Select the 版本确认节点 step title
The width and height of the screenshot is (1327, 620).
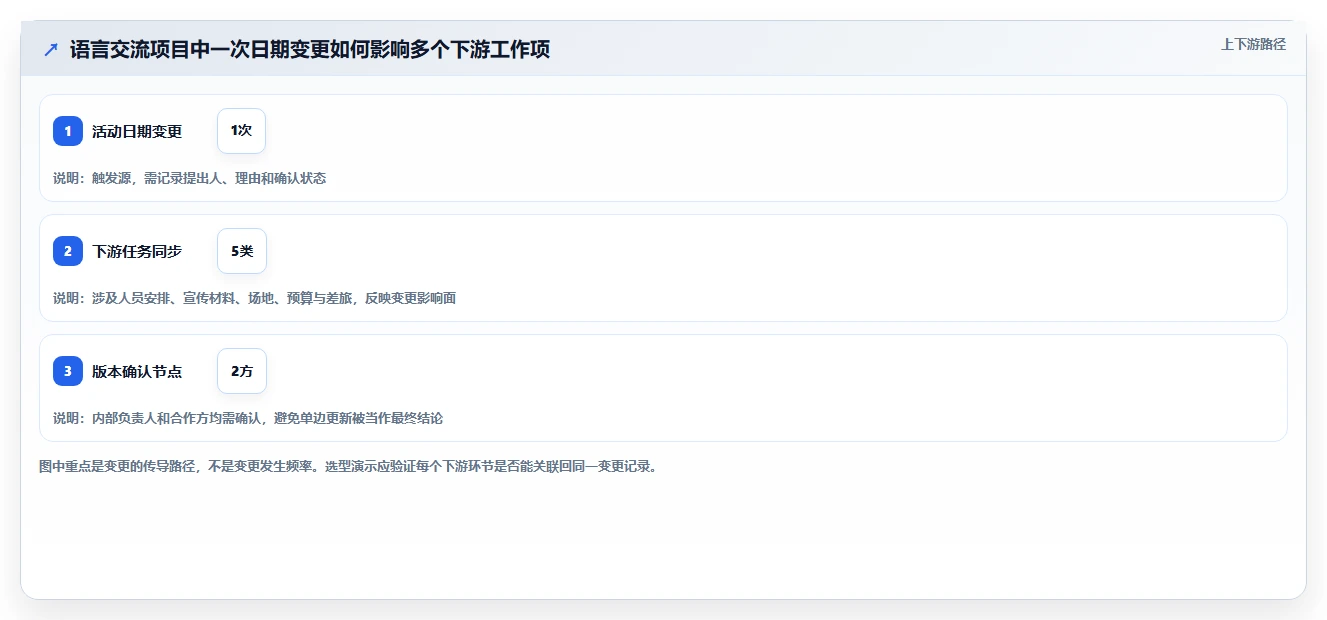137,371
